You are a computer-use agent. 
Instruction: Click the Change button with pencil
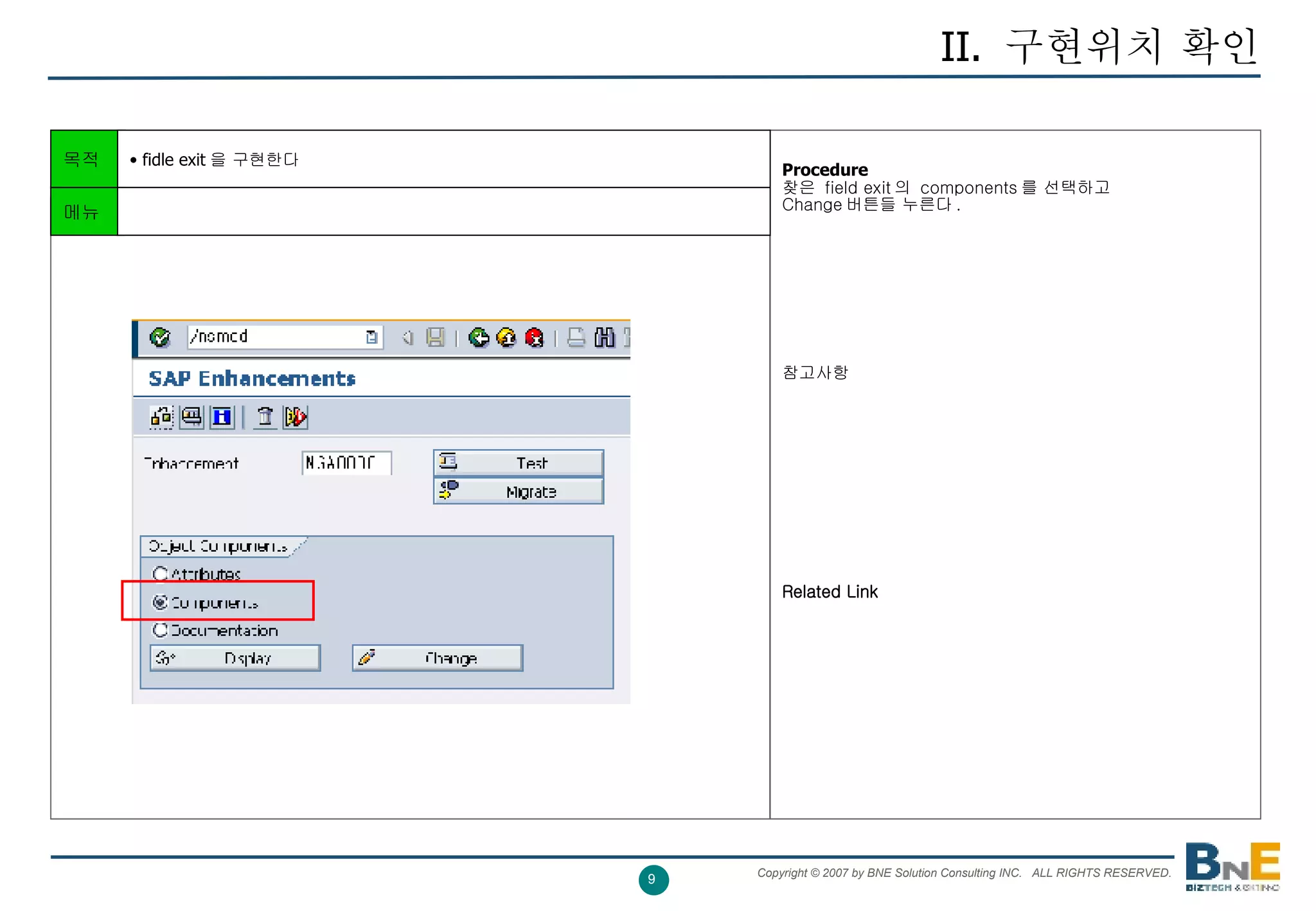pyautogui.click(x=438, y=658)
